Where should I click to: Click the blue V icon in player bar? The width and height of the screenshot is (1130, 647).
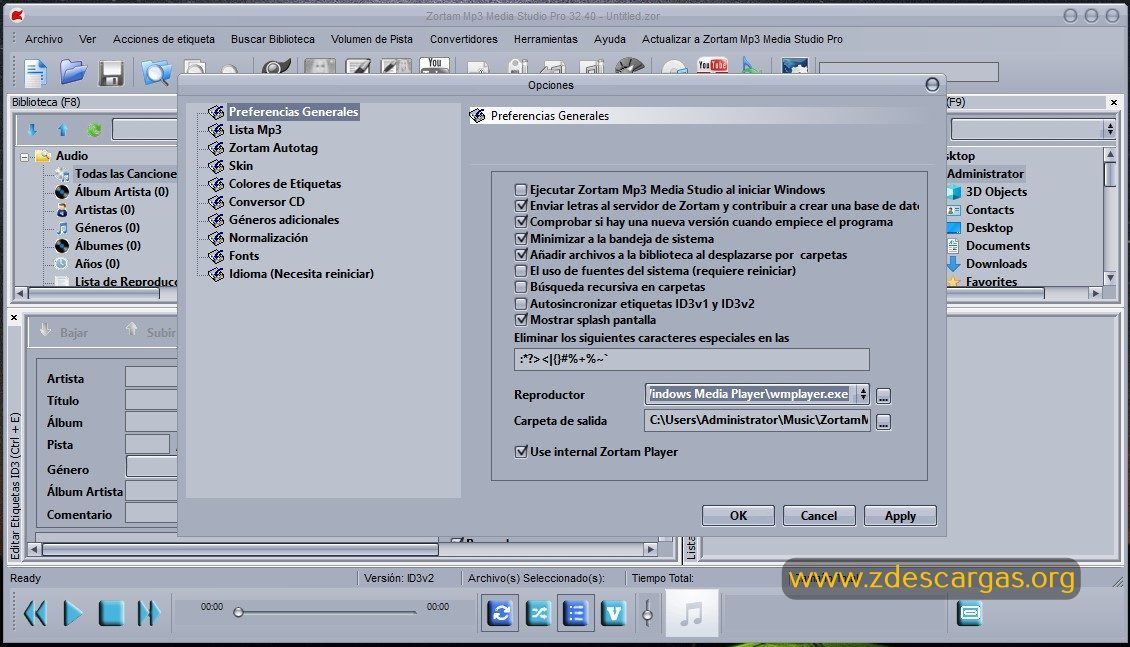coord(613,613)
